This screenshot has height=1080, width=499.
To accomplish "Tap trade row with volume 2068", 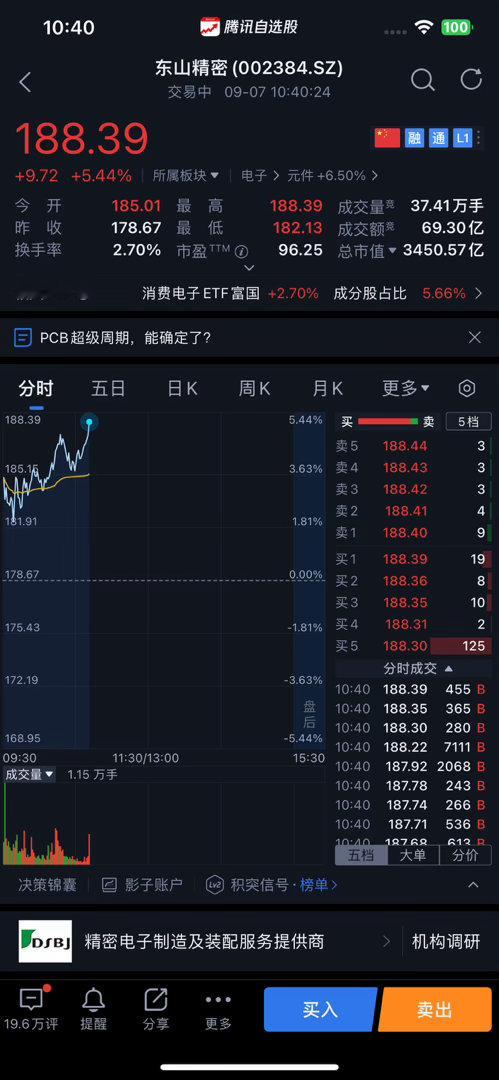I will pos(413,767).
